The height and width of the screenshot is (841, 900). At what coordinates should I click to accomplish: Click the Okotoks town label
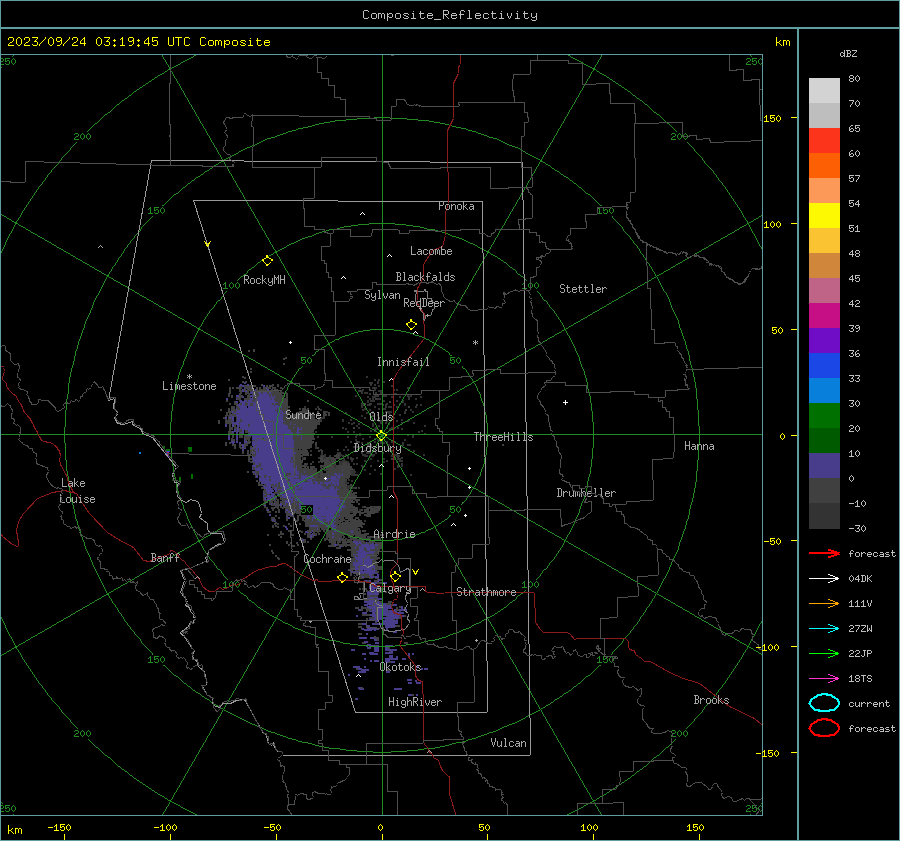tap(400, 667)
